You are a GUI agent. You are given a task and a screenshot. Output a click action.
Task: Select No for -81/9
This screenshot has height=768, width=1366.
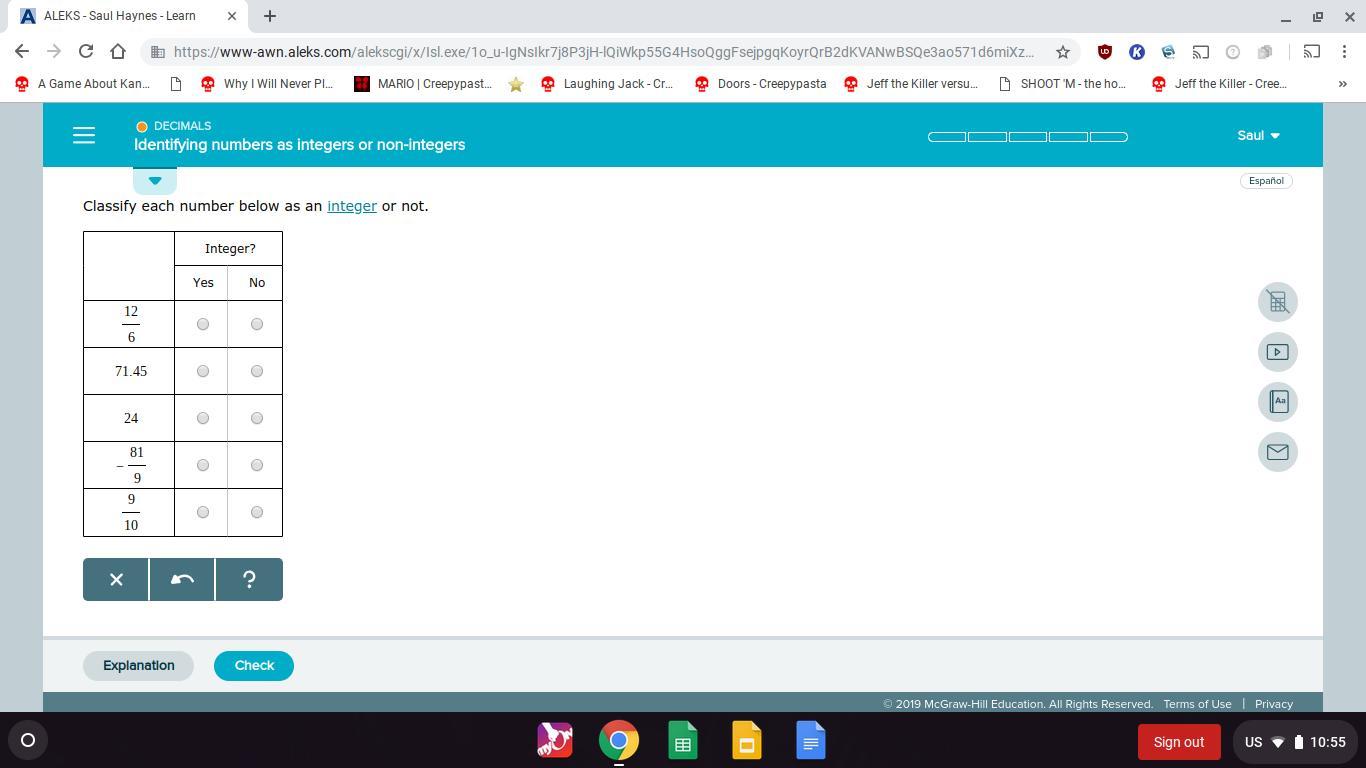[x=257, y=465]
